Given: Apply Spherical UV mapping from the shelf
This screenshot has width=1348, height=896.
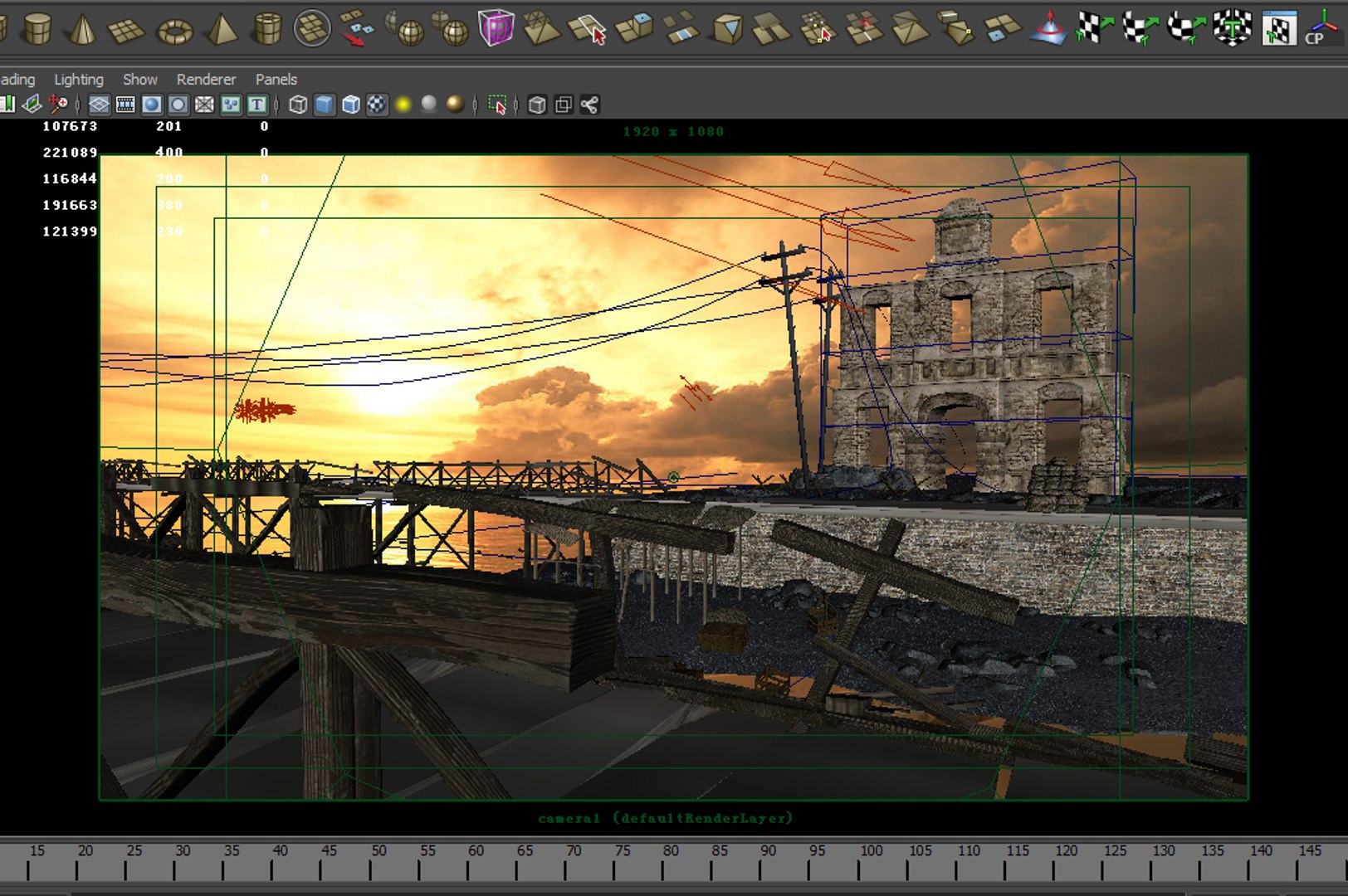Looking at the screenshot, I should click(x=1186, y=28).
